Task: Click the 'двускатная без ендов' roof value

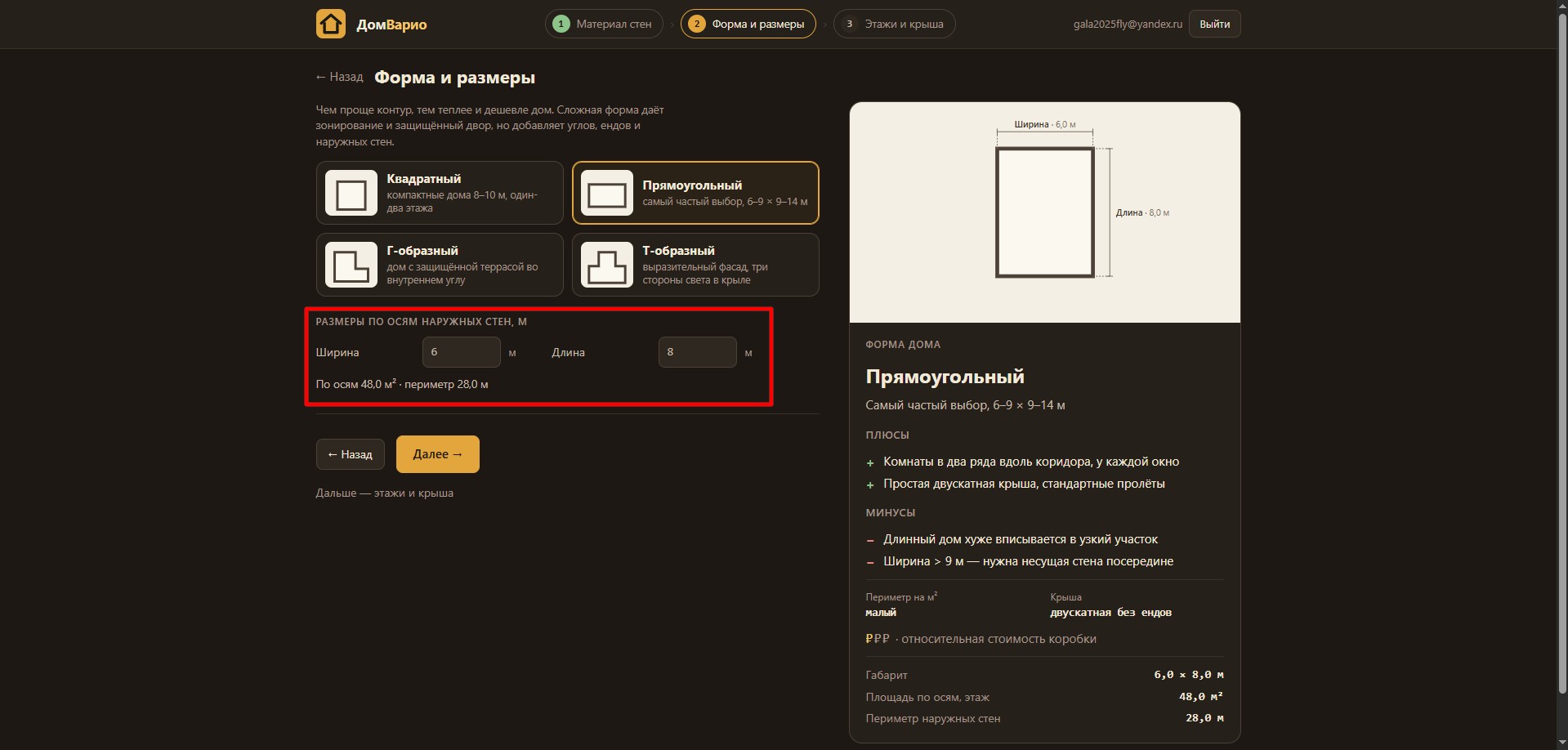Action: tap(1111, 613)
